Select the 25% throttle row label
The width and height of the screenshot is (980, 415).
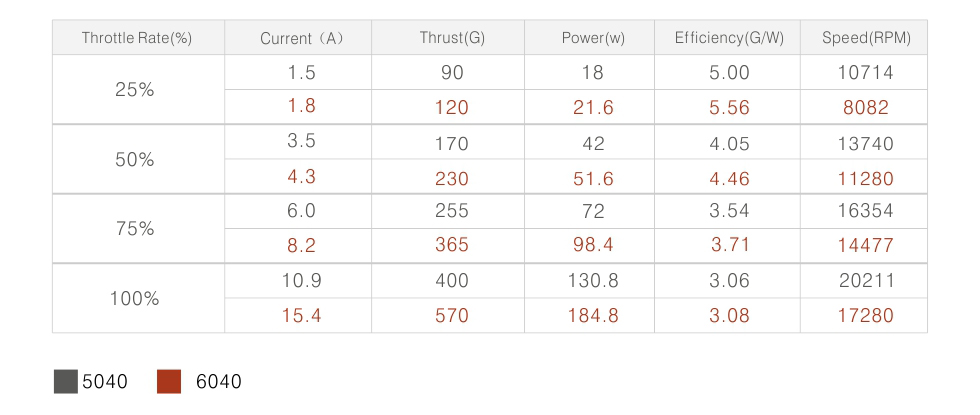135,90
